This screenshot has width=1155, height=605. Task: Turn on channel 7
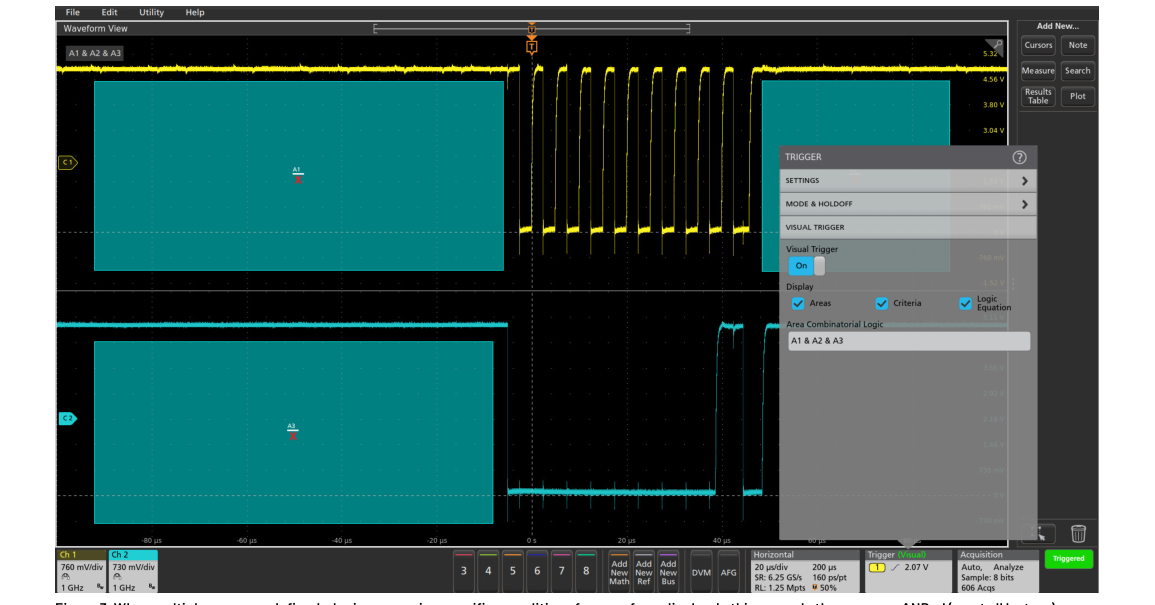point(561,570)
